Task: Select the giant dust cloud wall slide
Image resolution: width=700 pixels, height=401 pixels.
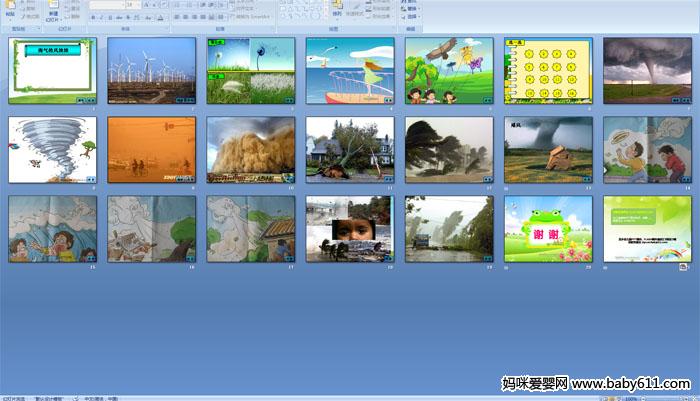Action: [x=251, y=150]
